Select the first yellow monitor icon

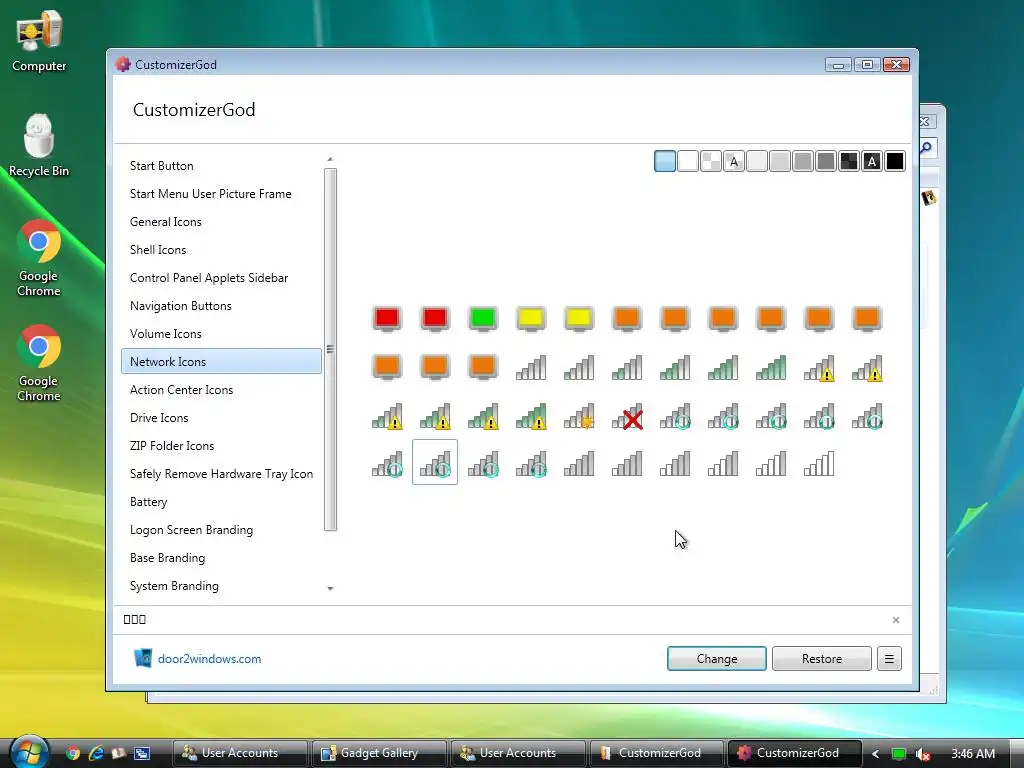531,319
